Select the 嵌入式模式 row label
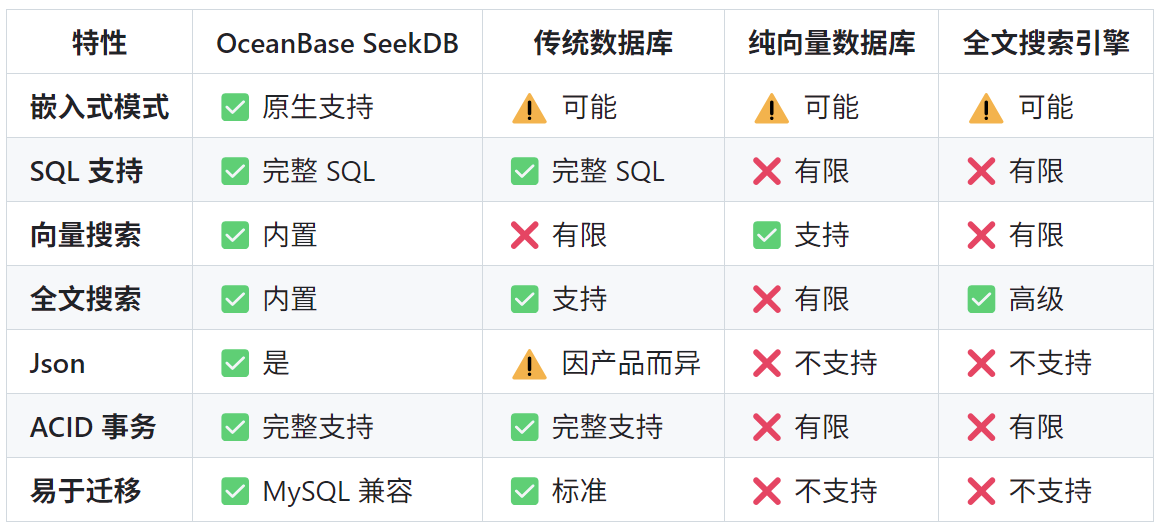The height and width of the screenshot is (529, 1171). (100, 107)
